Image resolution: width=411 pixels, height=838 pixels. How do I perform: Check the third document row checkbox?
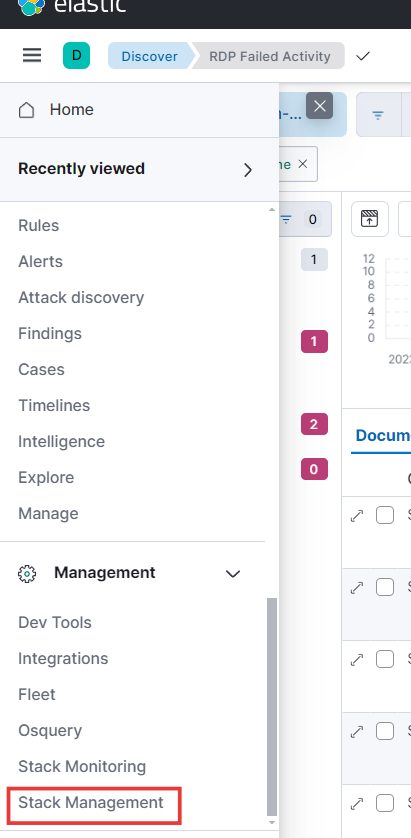(385, 659)
